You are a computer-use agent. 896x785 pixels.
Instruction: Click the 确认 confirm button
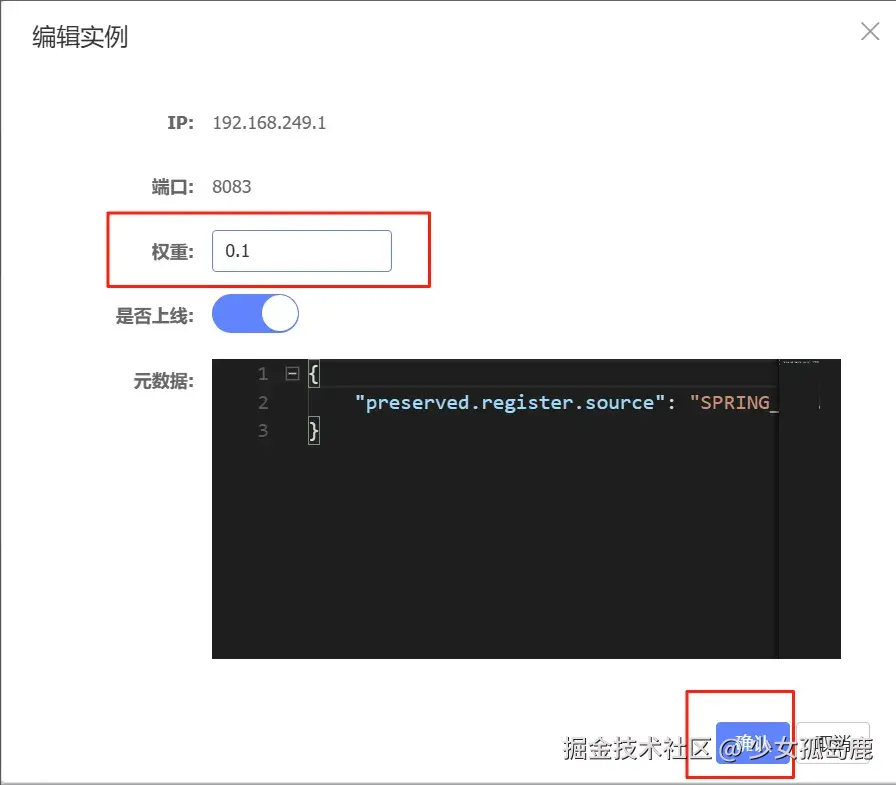point(753,742)
